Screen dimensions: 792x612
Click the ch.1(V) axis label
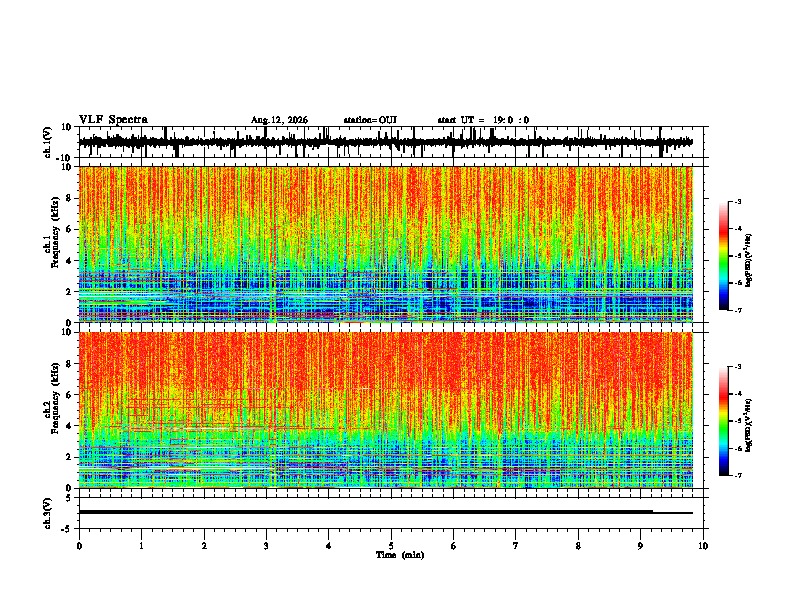[x=48, y=142]
